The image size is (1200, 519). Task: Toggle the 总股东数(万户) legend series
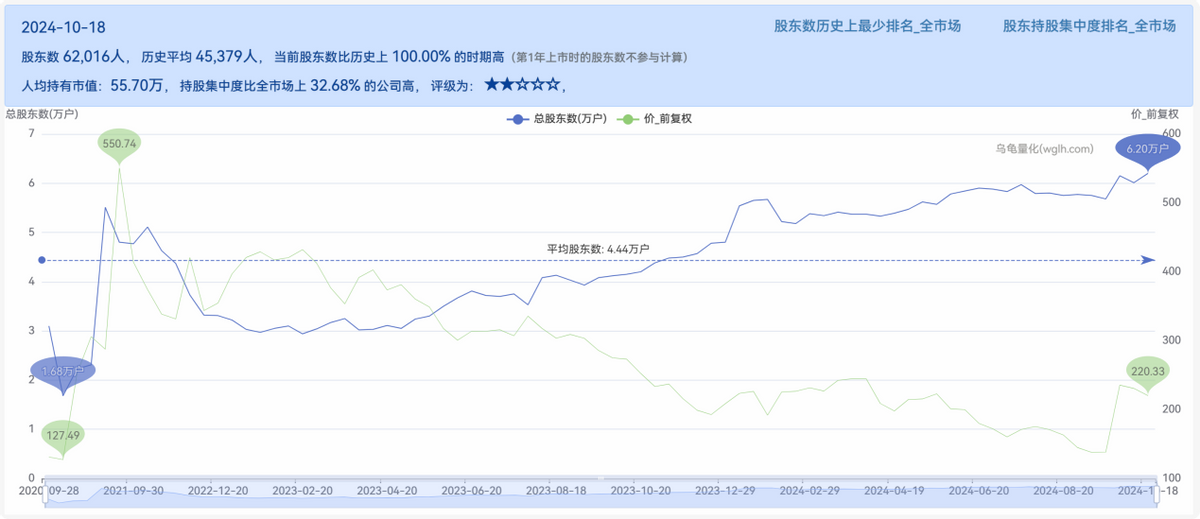tap(557, 118)
